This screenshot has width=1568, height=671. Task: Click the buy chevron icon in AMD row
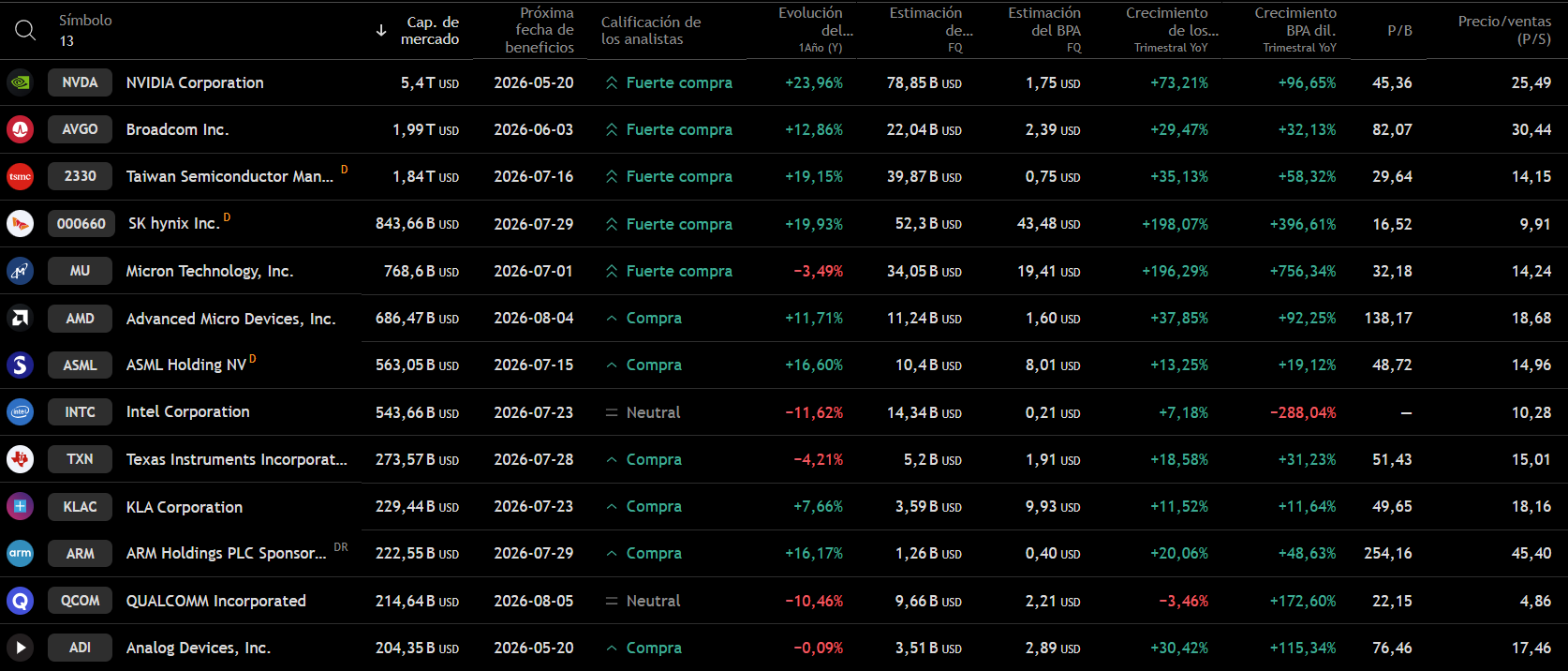pos(612,319)
